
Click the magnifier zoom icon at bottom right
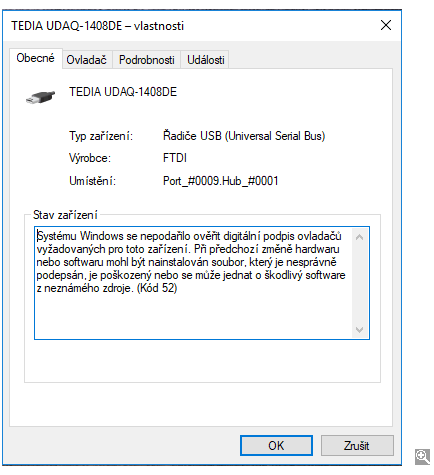(x=422, y=457)
